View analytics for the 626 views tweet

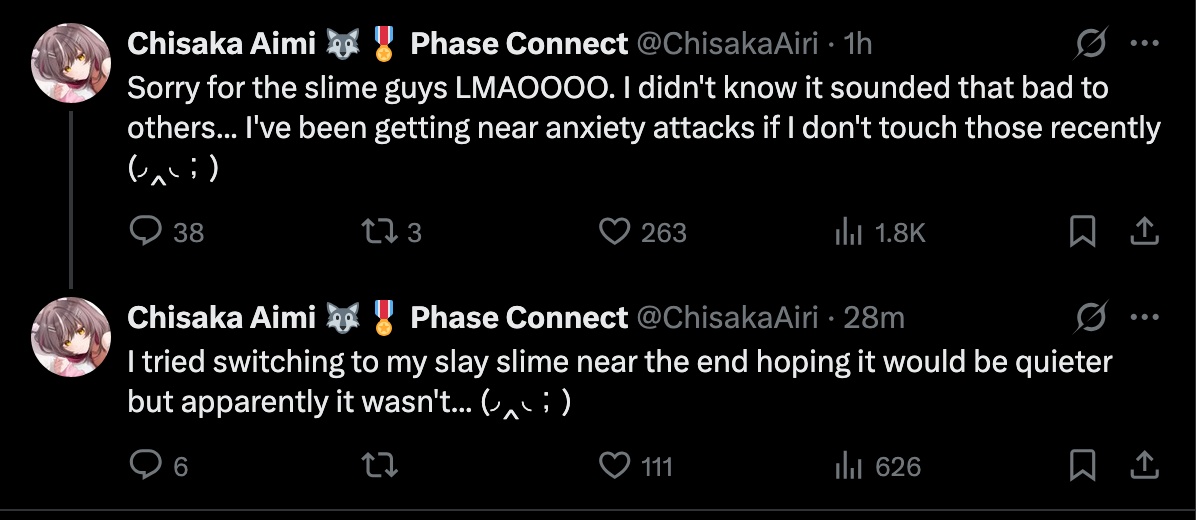pos(848,465)
